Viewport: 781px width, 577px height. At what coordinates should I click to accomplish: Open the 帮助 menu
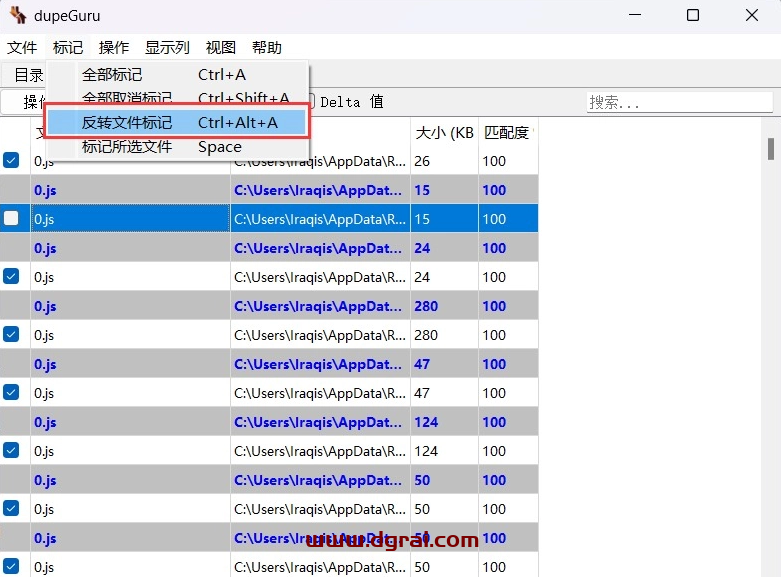(266, 47)
